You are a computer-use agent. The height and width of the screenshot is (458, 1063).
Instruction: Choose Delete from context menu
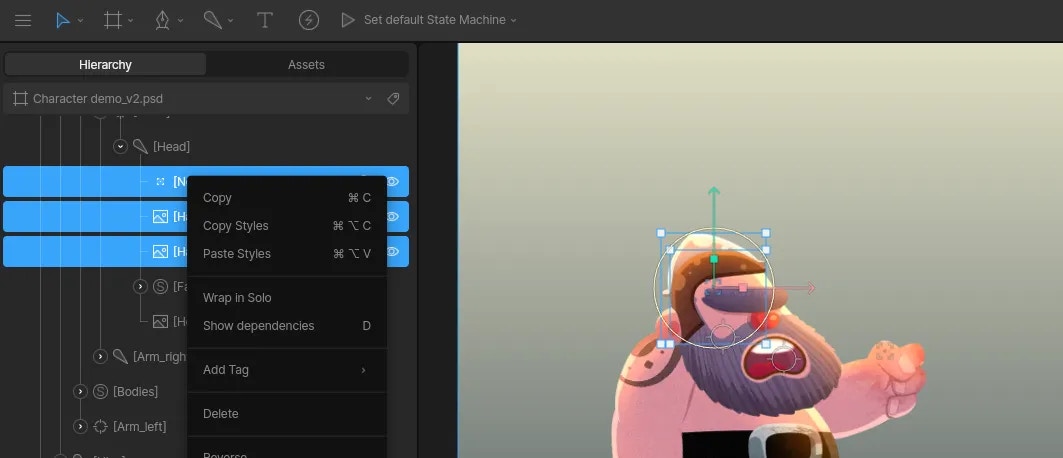pyautogui.click(x=287, y=413)
